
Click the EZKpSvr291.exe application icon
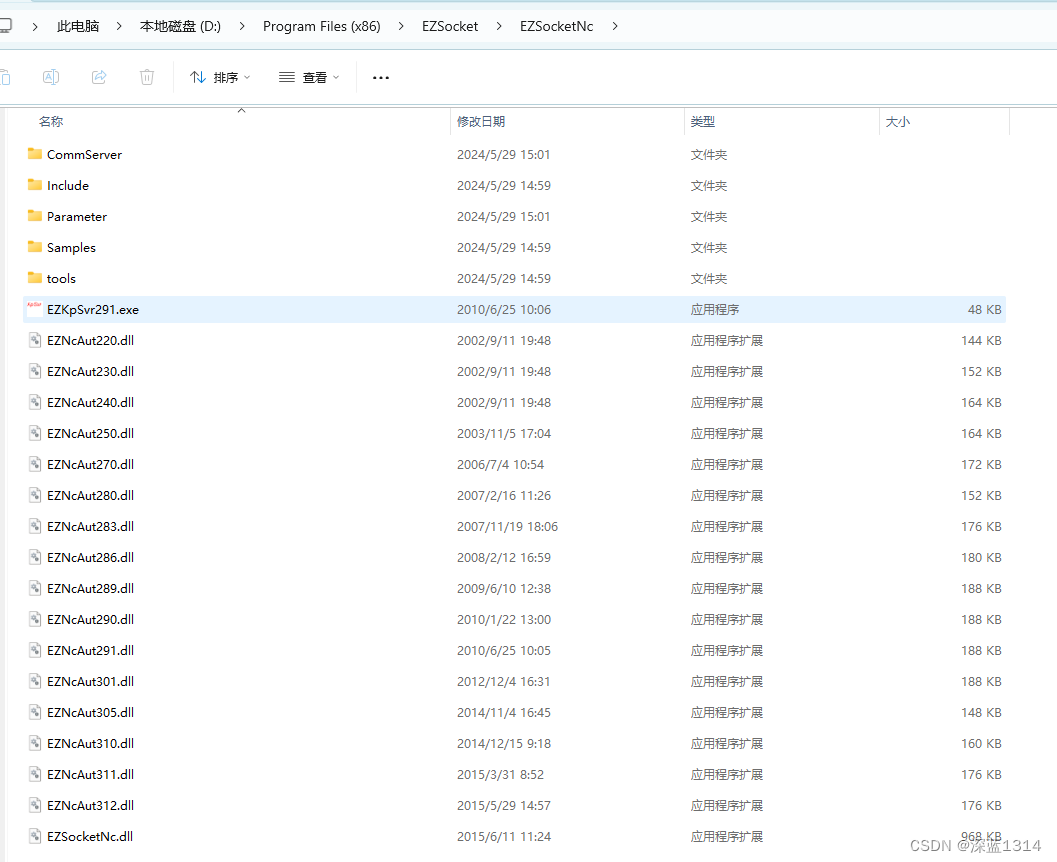coord(34,309)
